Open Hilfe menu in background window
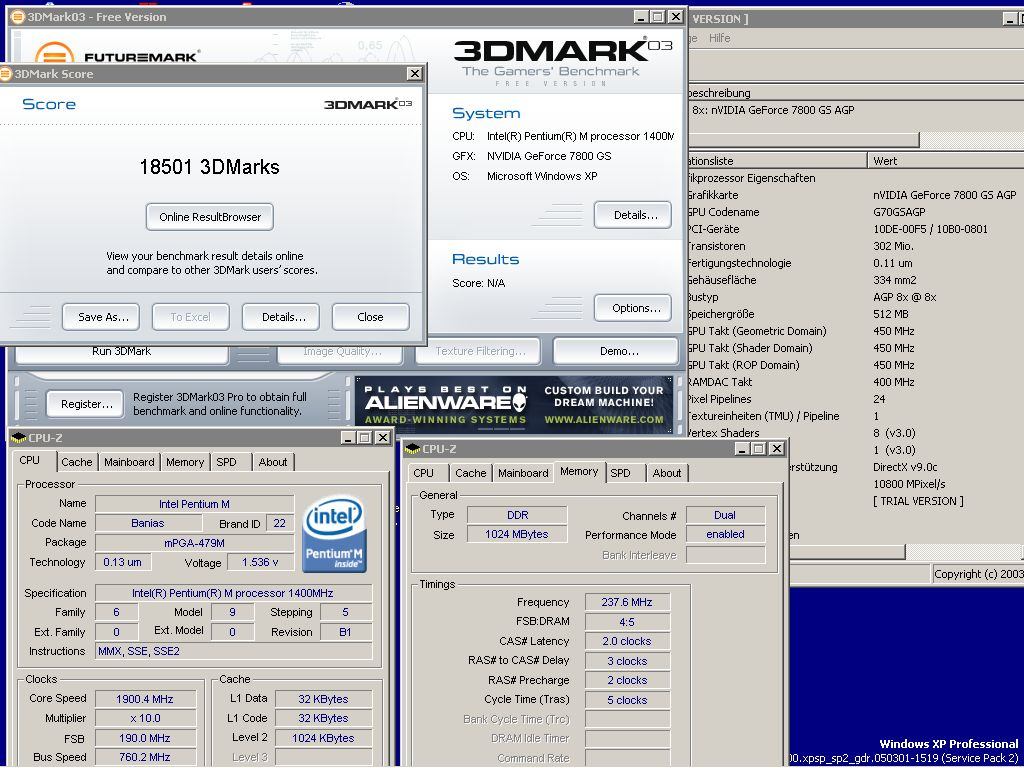This screenshot has height=768, width=1024. [719, 38]
